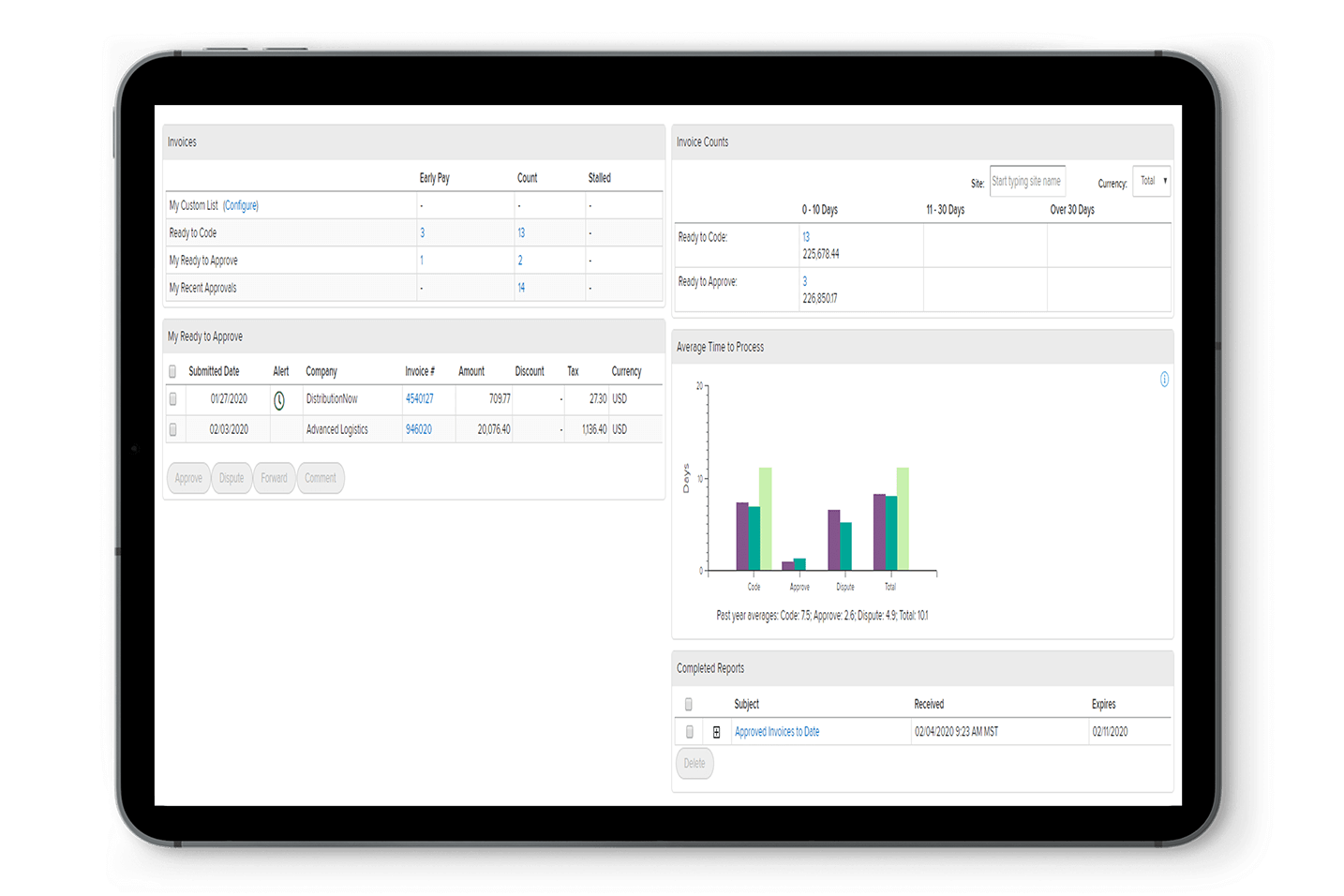Image resolution: width=1344 pixels, height=896 pixels.
Task: Click the Dispute button
Action: click(x=231, y=478)
